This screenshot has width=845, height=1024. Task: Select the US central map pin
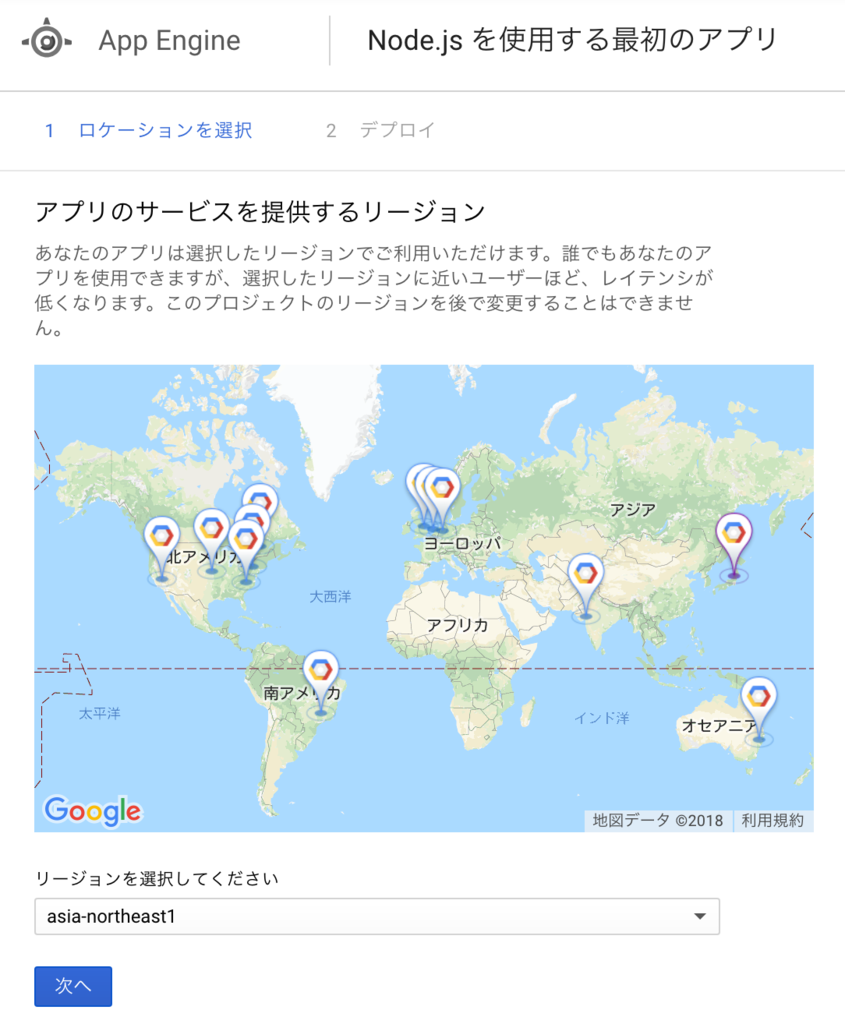tap(211, 541)
